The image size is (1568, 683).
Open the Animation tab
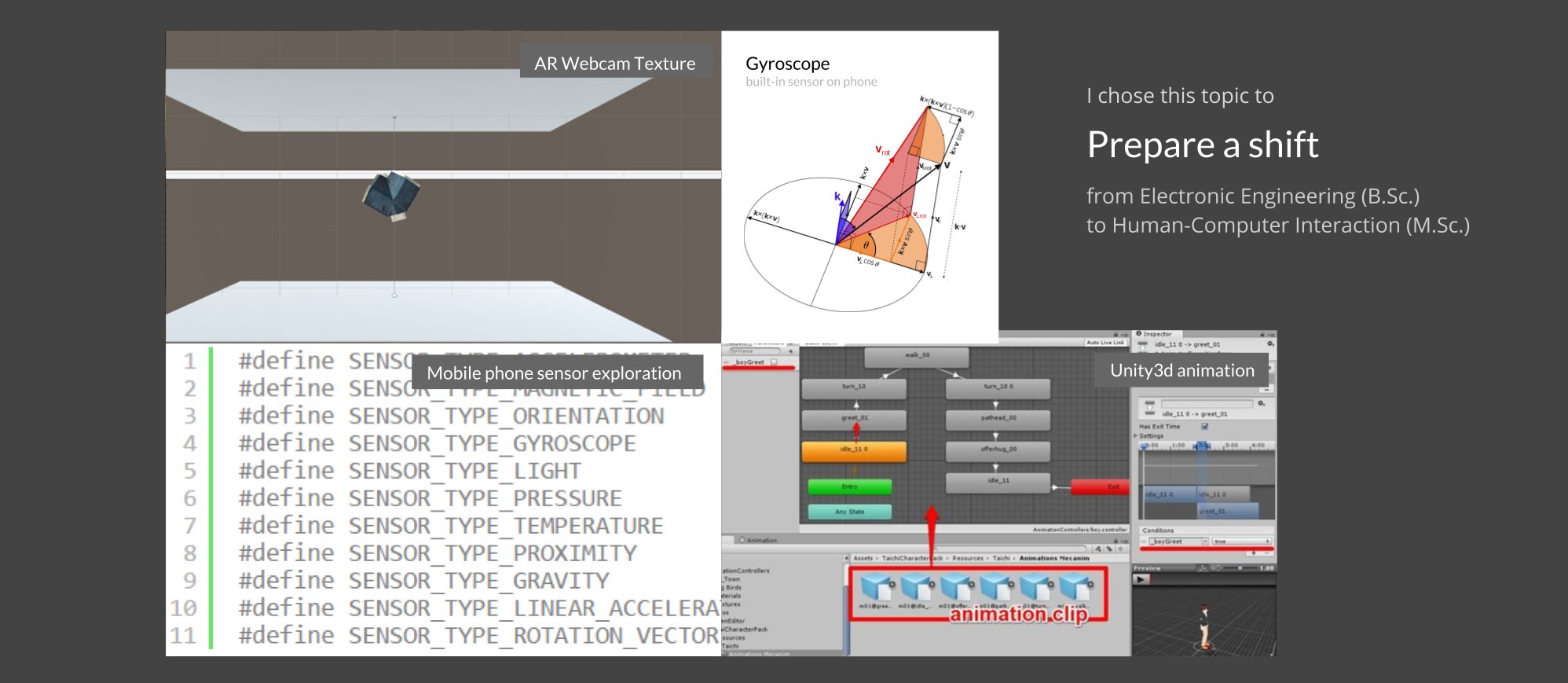759,540
